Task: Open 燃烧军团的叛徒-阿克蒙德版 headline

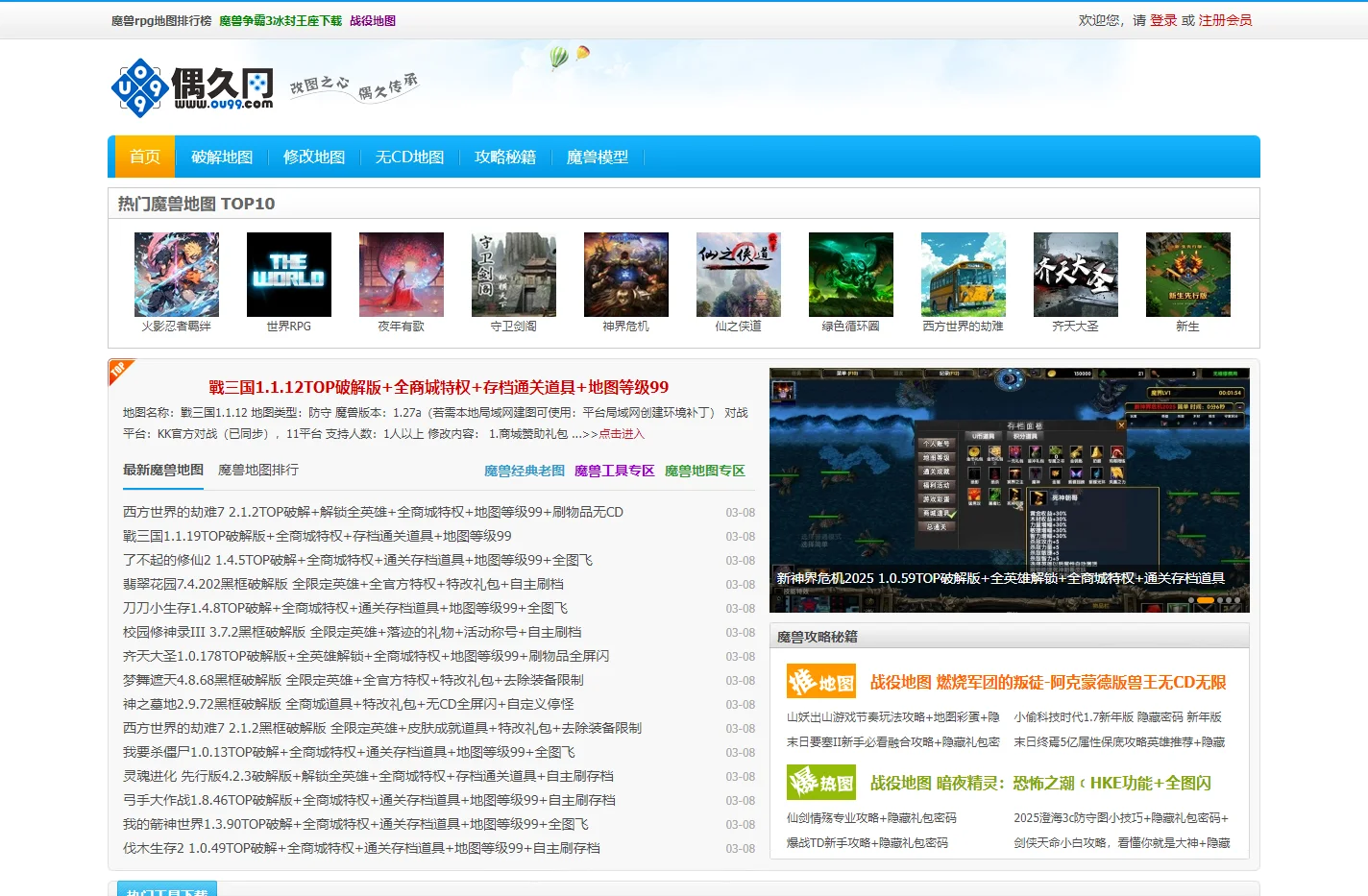Action: coord(1048,682)
